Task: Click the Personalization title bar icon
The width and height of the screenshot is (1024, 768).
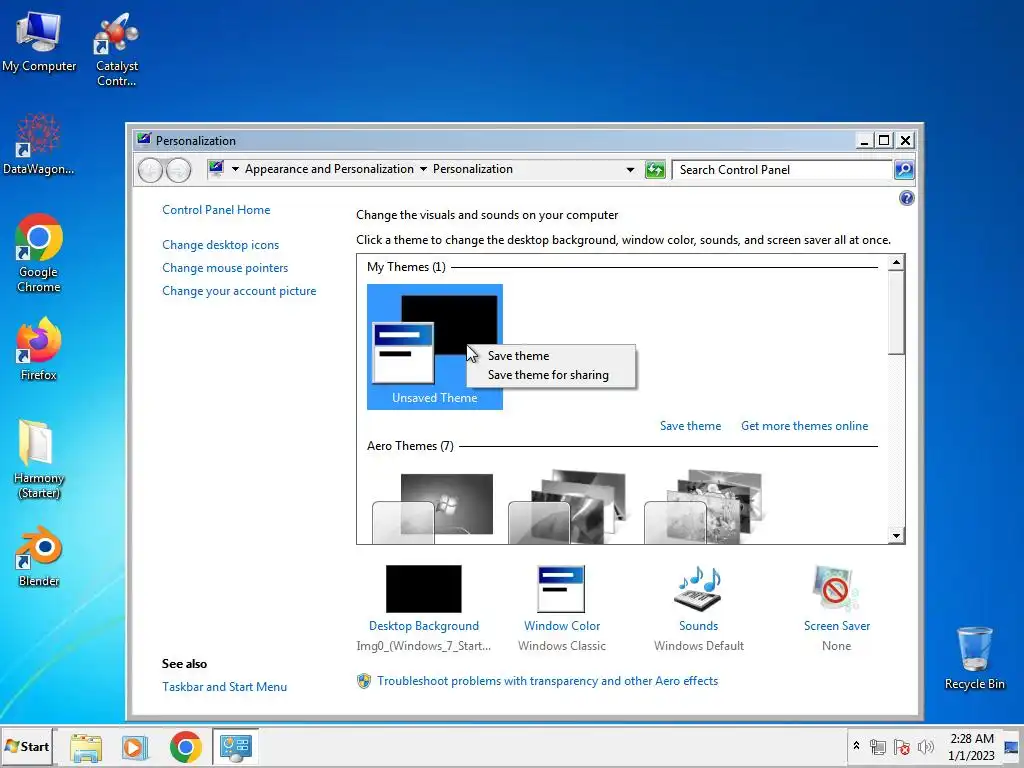Action: [x=144, y=139]
